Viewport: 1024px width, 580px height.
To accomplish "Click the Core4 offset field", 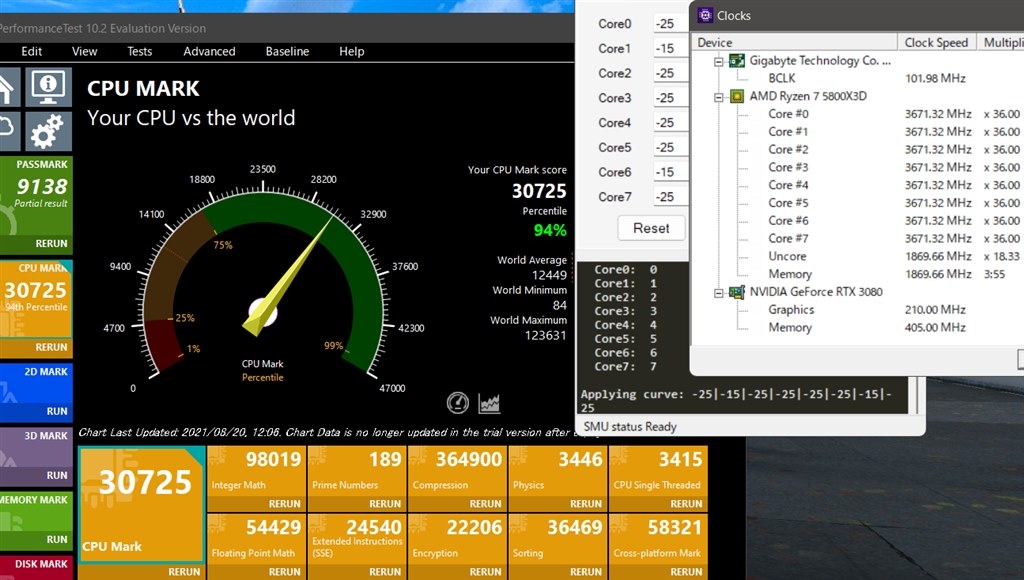I will coord(671,123).
